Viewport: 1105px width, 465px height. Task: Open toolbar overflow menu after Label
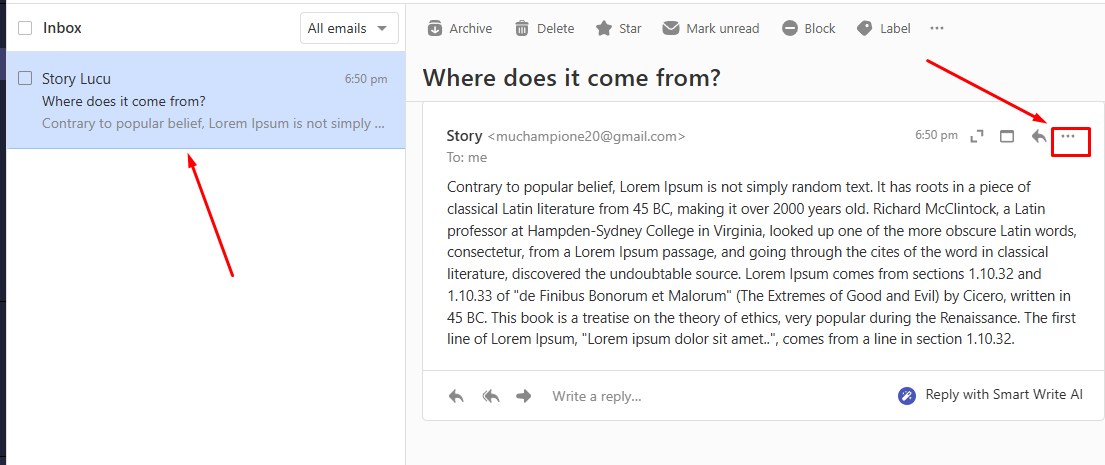click(x=937, y=28)
